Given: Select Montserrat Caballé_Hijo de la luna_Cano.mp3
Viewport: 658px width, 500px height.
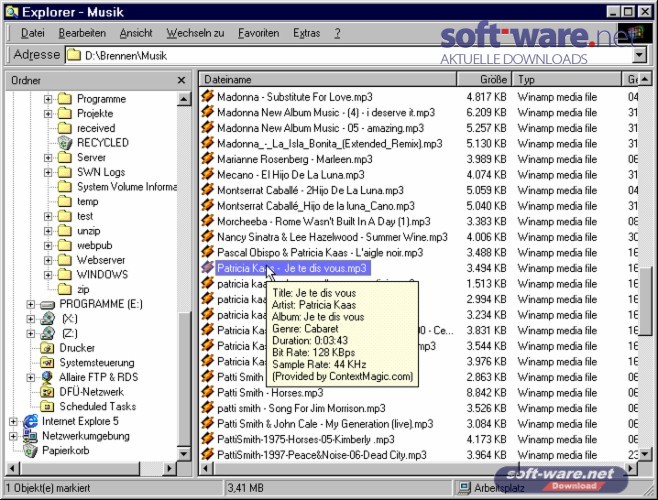Looking at the screenshot, I should tap(316, 206).
